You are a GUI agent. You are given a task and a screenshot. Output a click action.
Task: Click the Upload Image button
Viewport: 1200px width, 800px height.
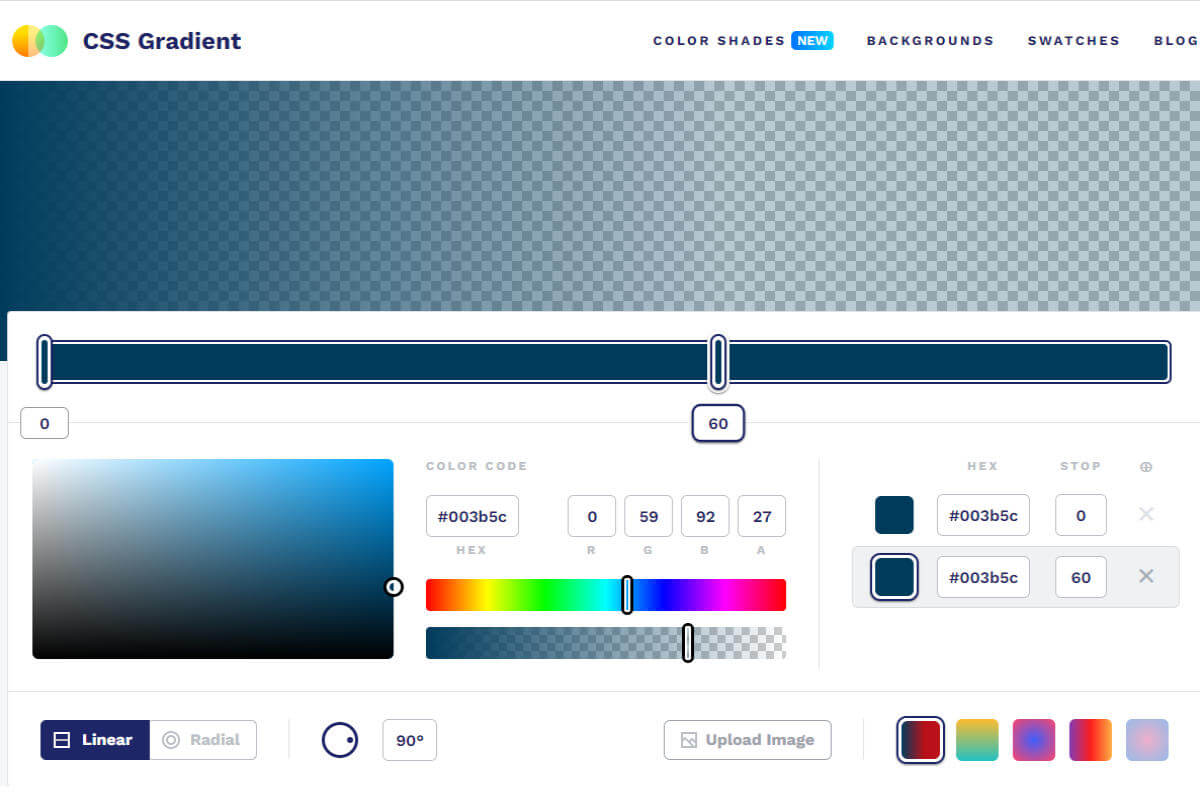click(747, 740)
